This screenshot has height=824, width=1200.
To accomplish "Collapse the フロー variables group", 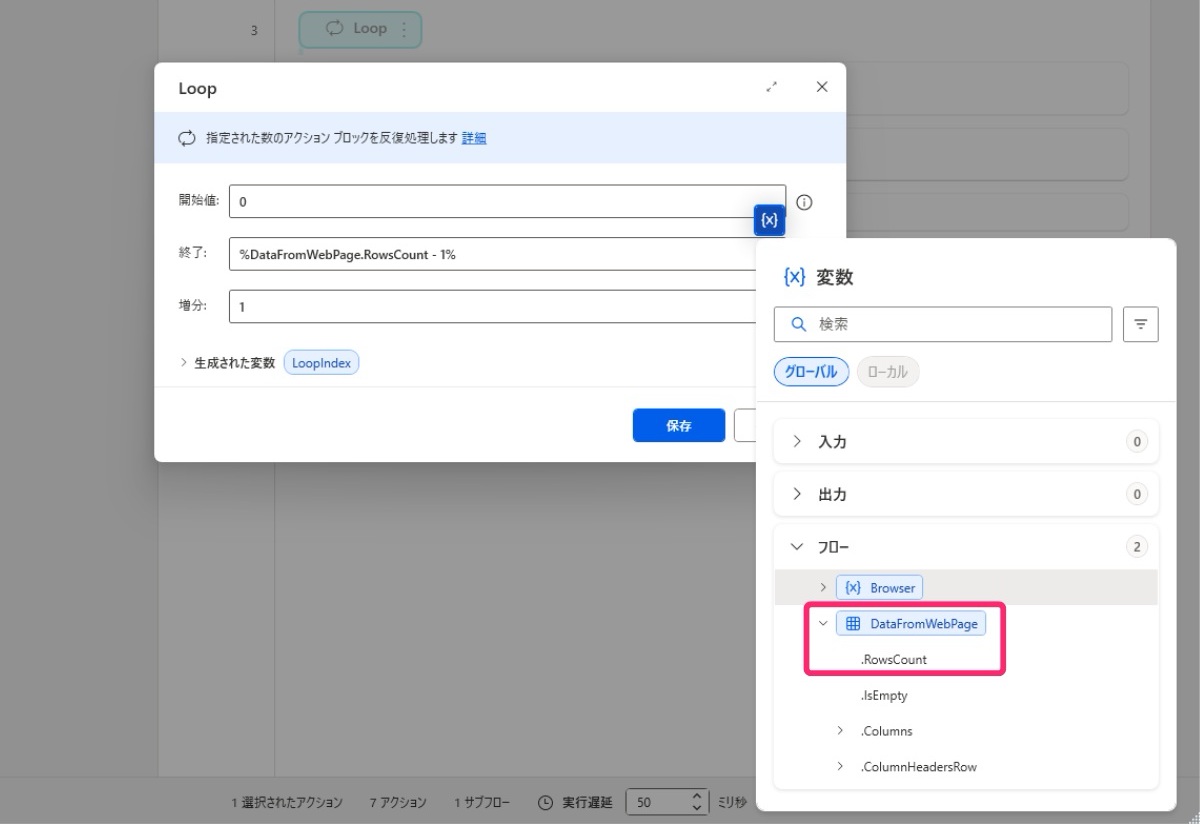I will click(x=797, y=547).
